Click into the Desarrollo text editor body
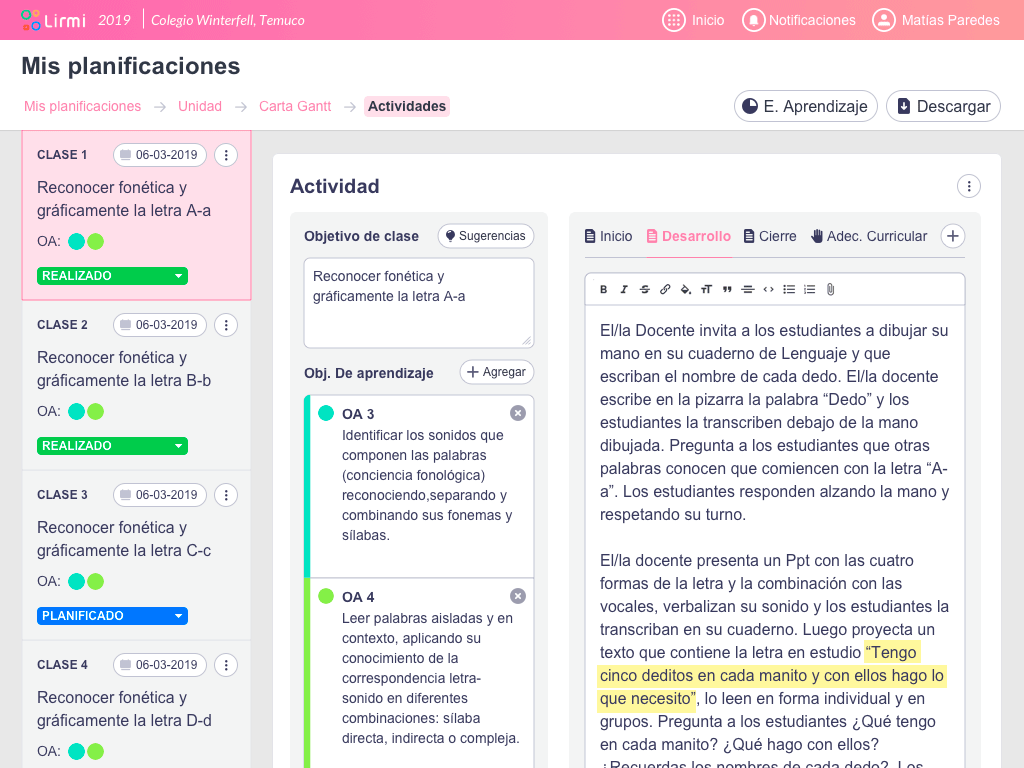 coord(775,536)
